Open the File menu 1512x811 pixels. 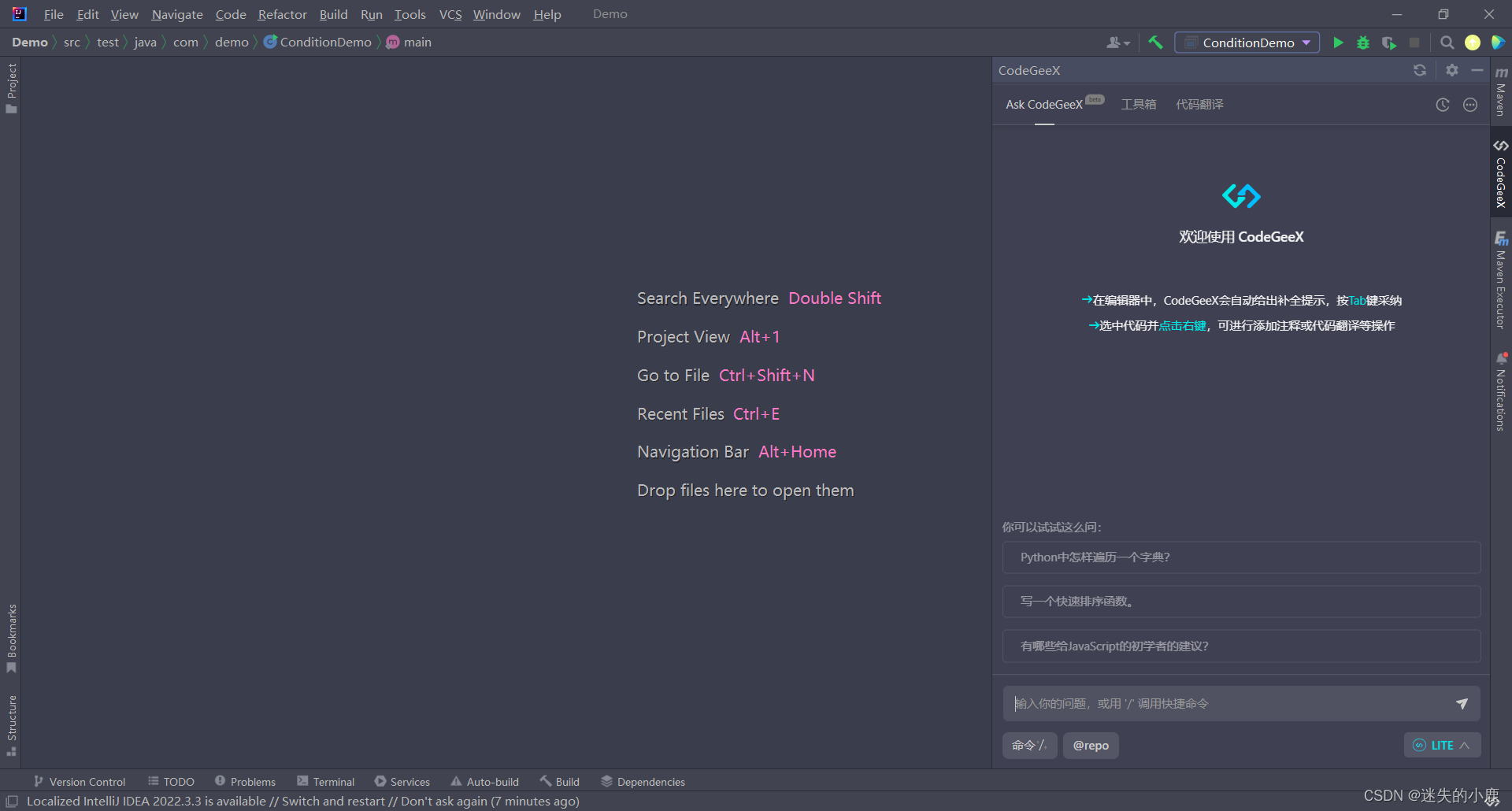[x=54, y=14]
